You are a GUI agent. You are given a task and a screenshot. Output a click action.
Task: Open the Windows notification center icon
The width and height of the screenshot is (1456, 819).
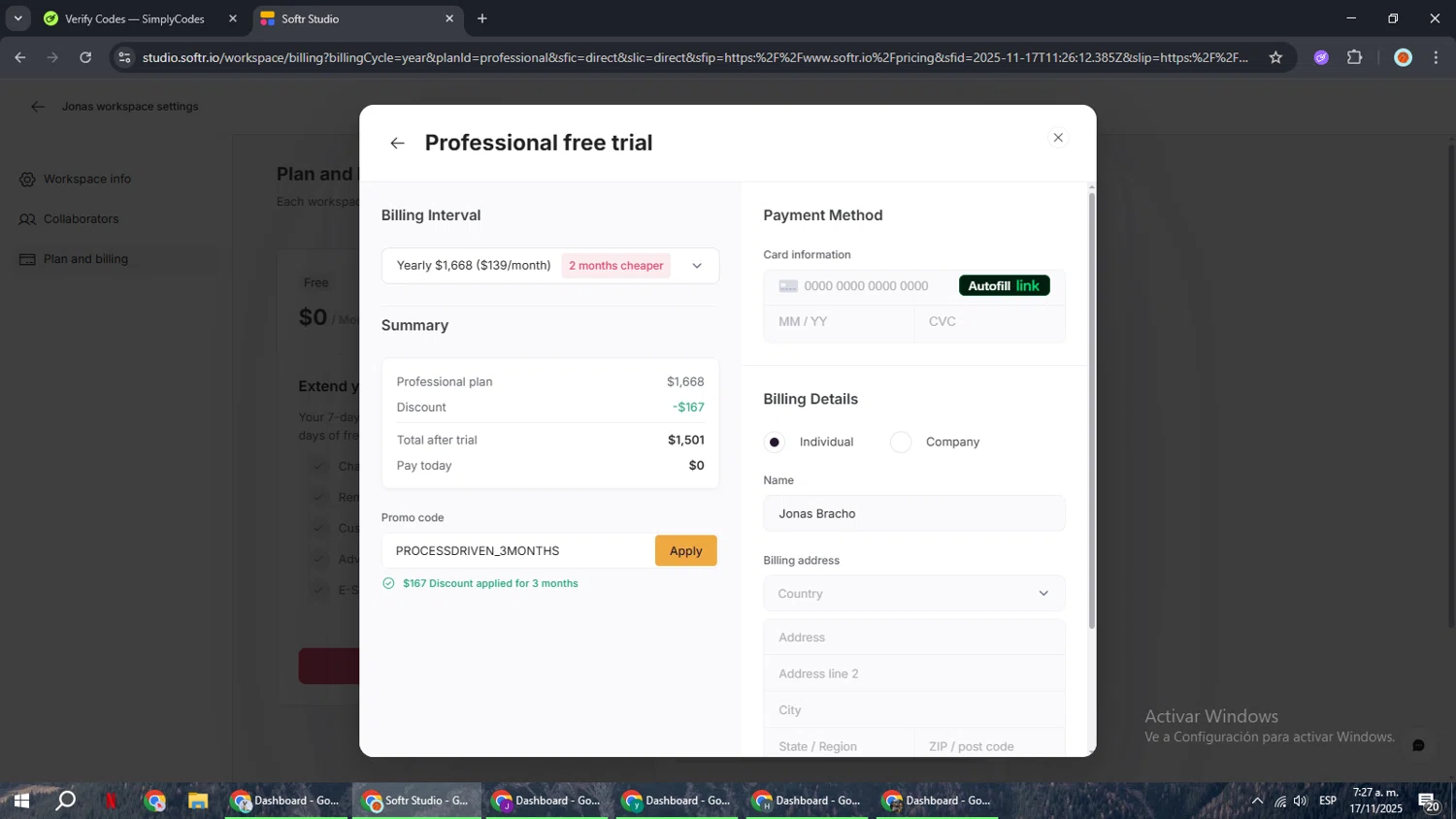(x=1429, y=801)
